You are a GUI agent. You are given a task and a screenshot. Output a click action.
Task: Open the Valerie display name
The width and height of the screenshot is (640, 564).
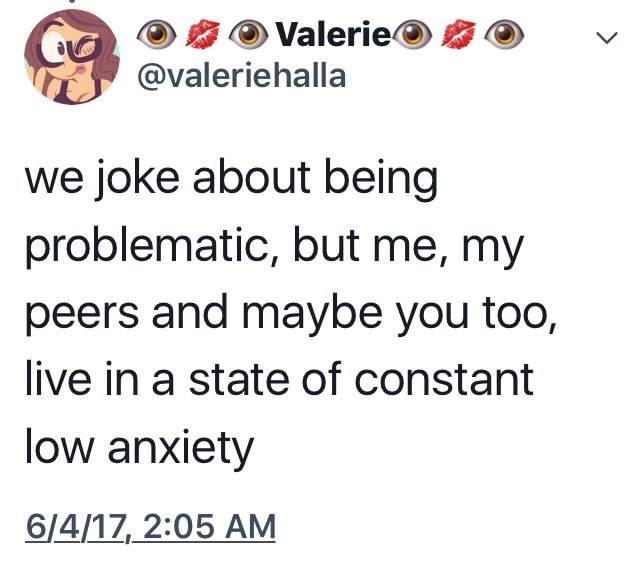coord(329,38)
